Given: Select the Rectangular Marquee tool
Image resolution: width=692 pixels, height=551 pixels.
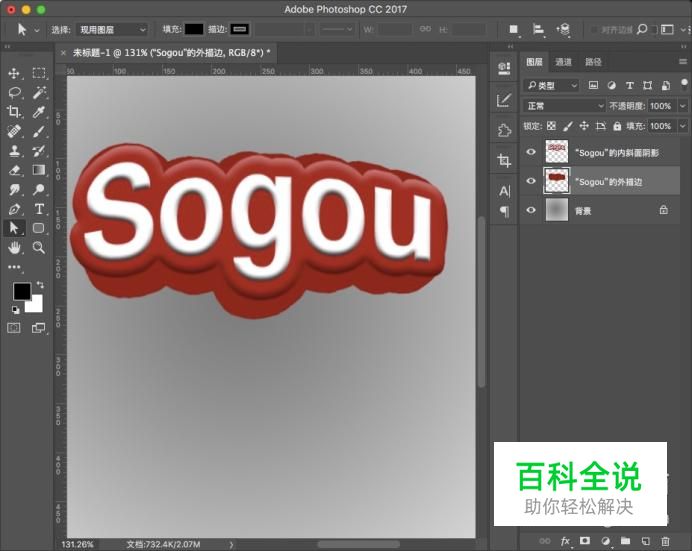Looking at the screenshot, I should pos(39,73).
